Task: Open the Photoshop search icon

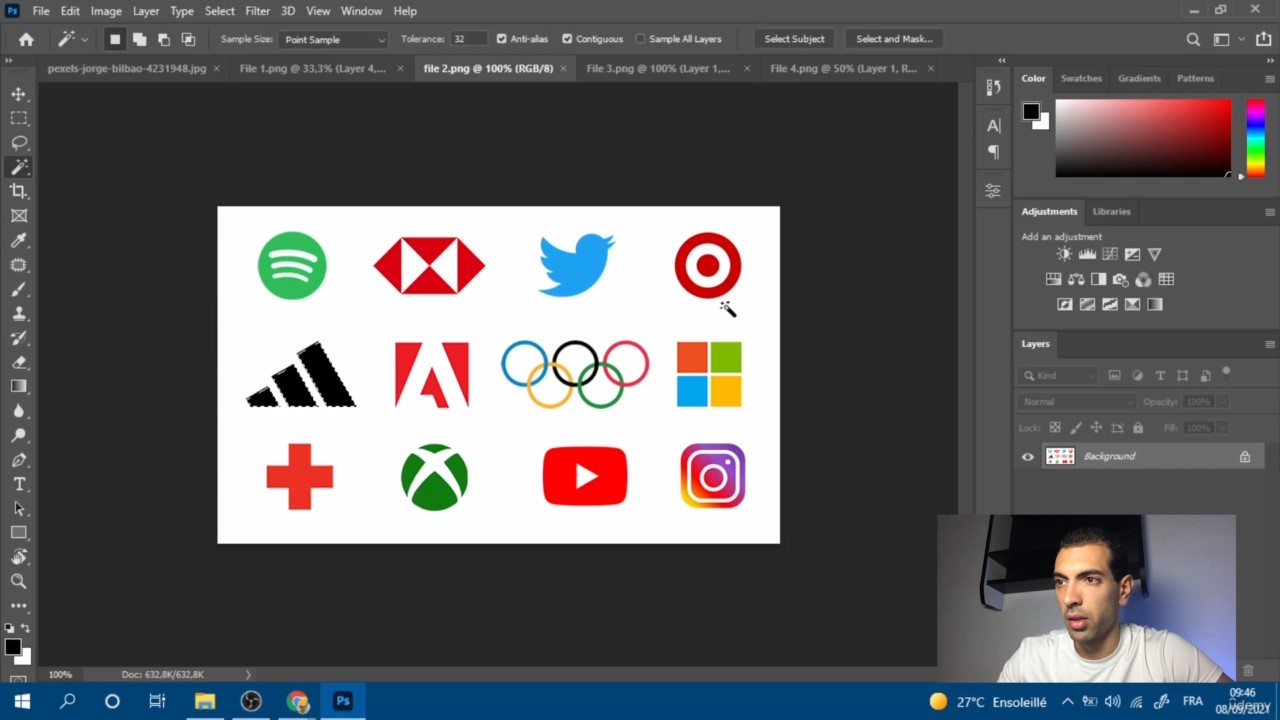Action: click(x=1193, y=39)
